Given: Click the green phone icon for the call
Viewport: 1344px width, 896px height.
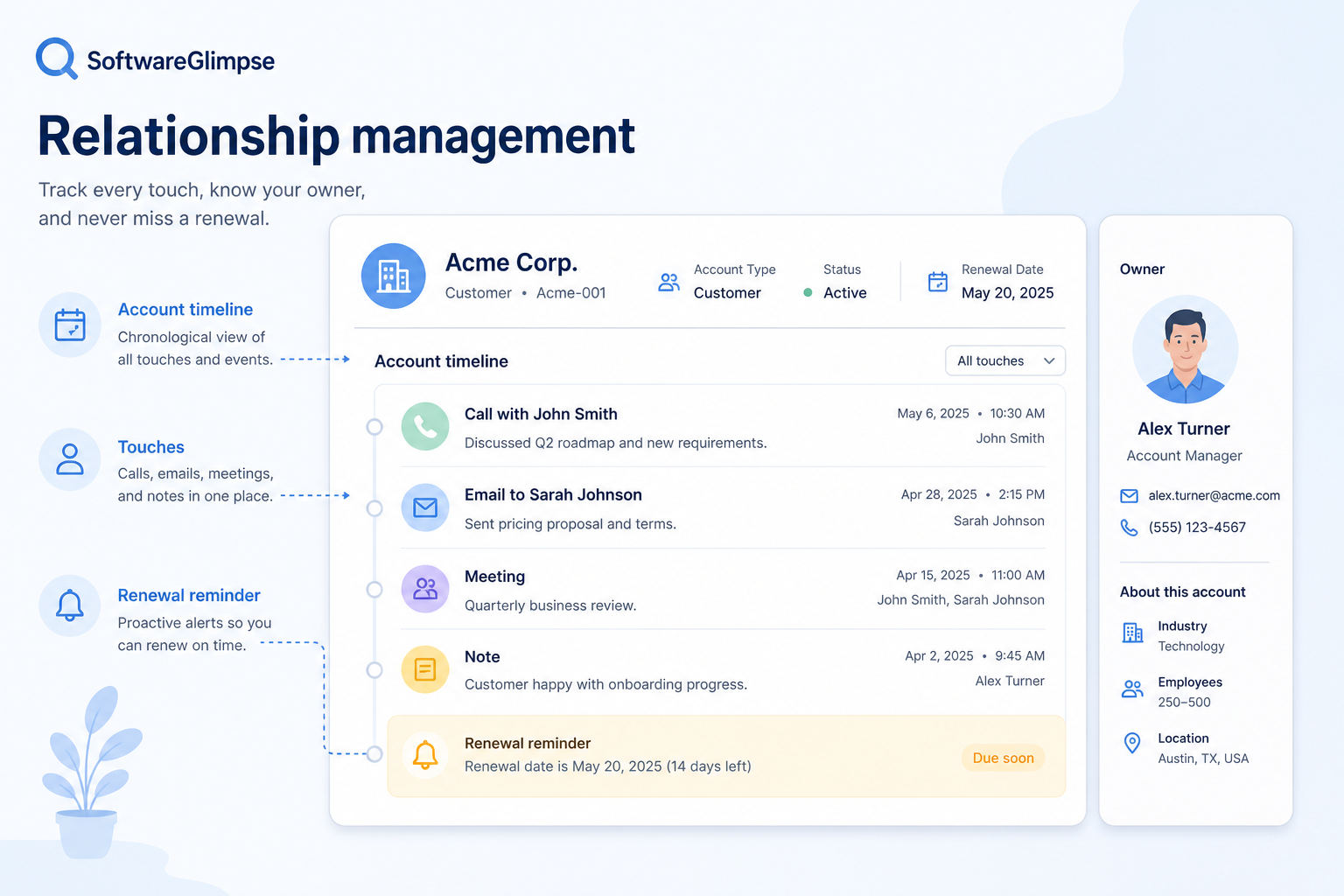Looking at the screenshot, I should coord(425,426).
